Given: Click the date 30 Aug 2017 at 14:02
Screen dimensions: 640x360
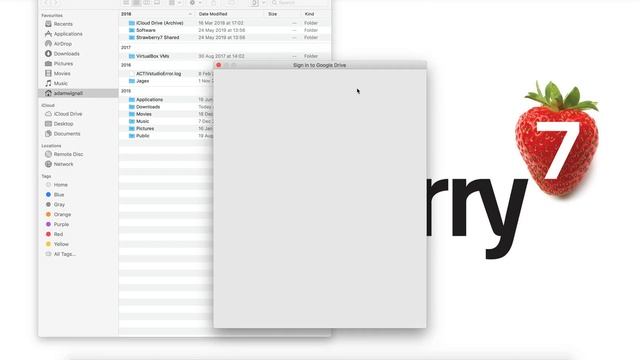Looking at the screenshot, I should point(221,56).
